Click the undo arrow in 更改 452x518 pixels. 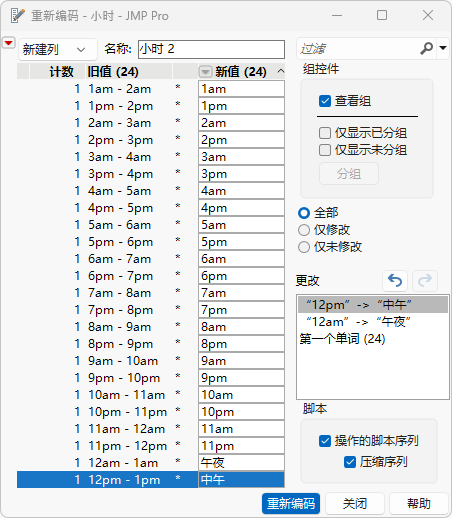(395, 281)
